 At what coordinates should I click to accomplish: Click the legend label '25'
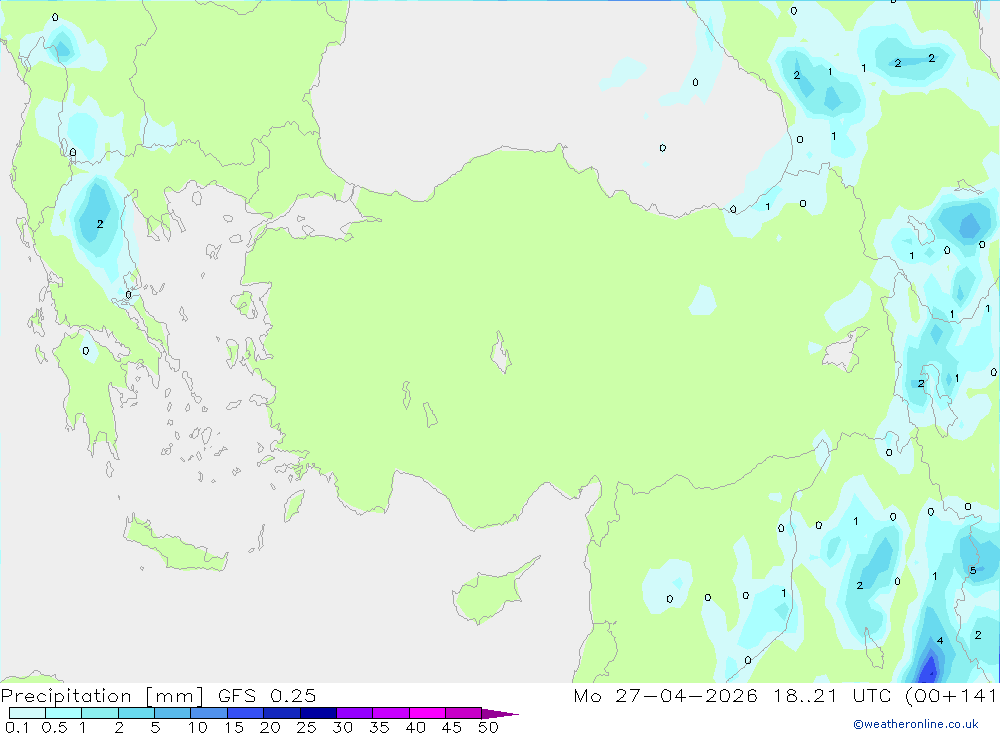point(307,727)
